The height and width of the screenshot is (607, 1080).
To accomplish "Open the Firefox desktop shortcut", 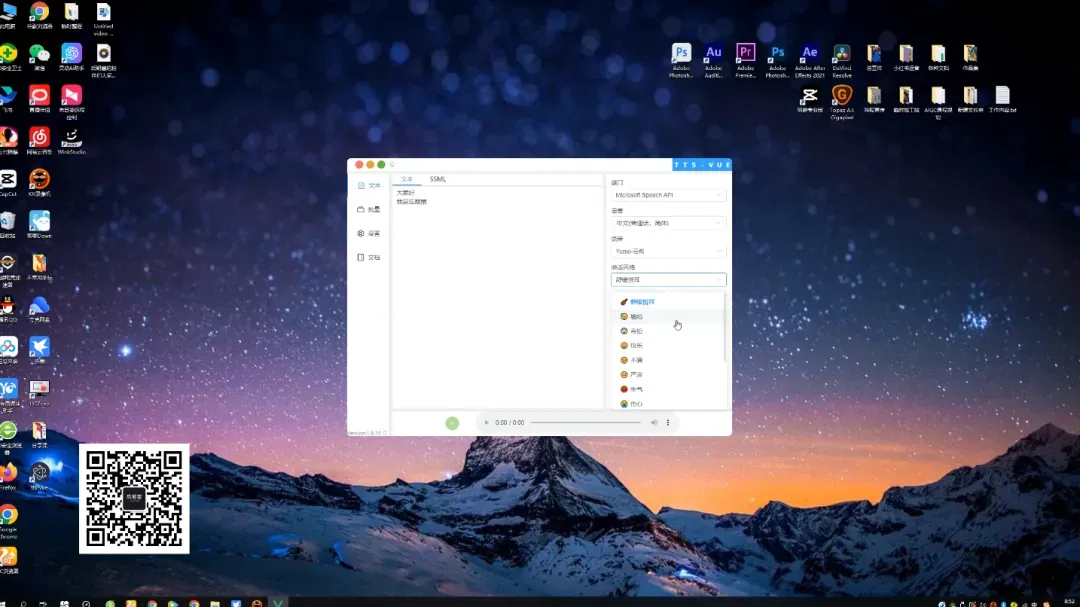I will [x=8, y=476].
